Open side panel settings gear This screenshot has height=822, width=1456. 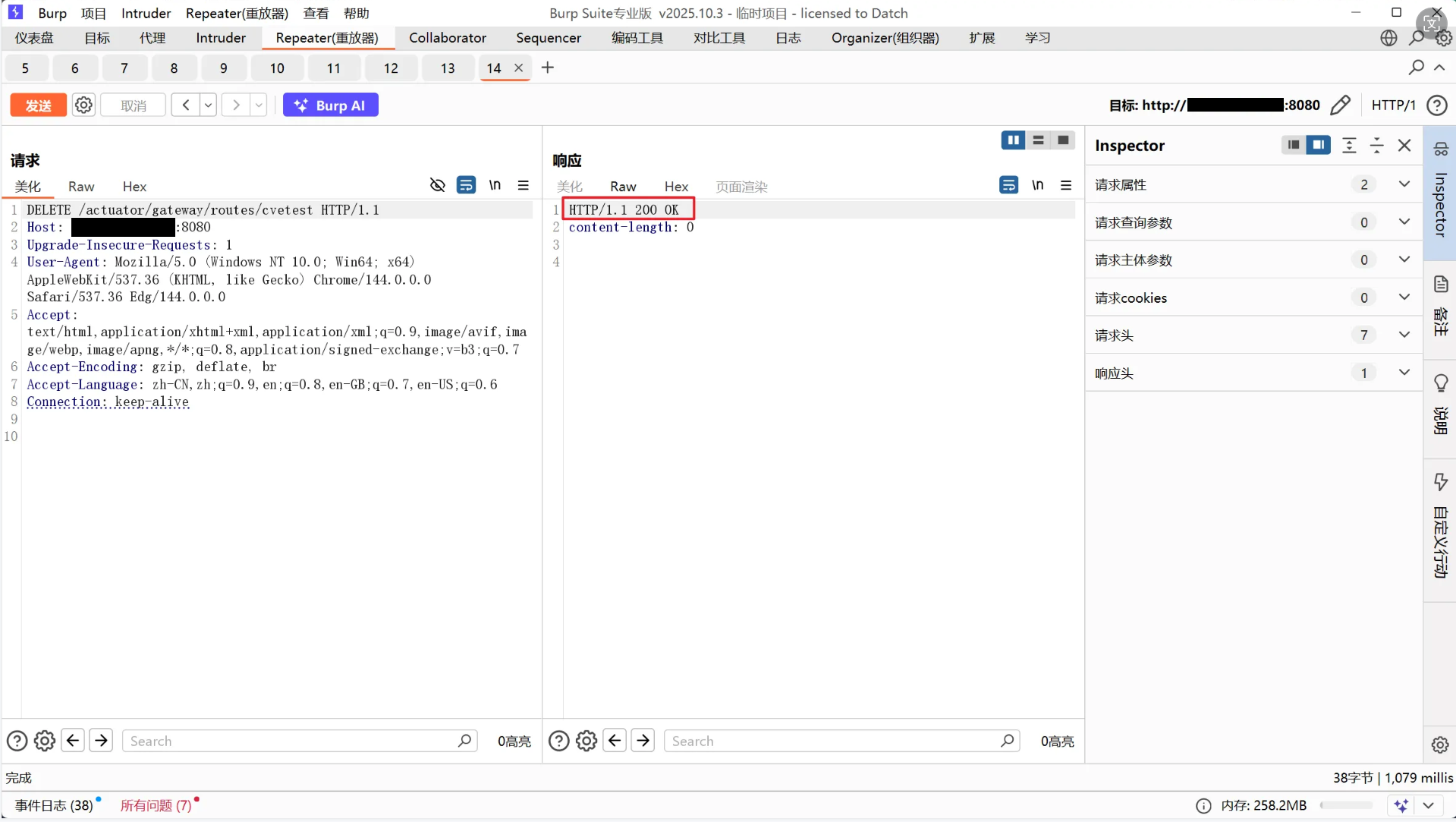coord(1440,745)
